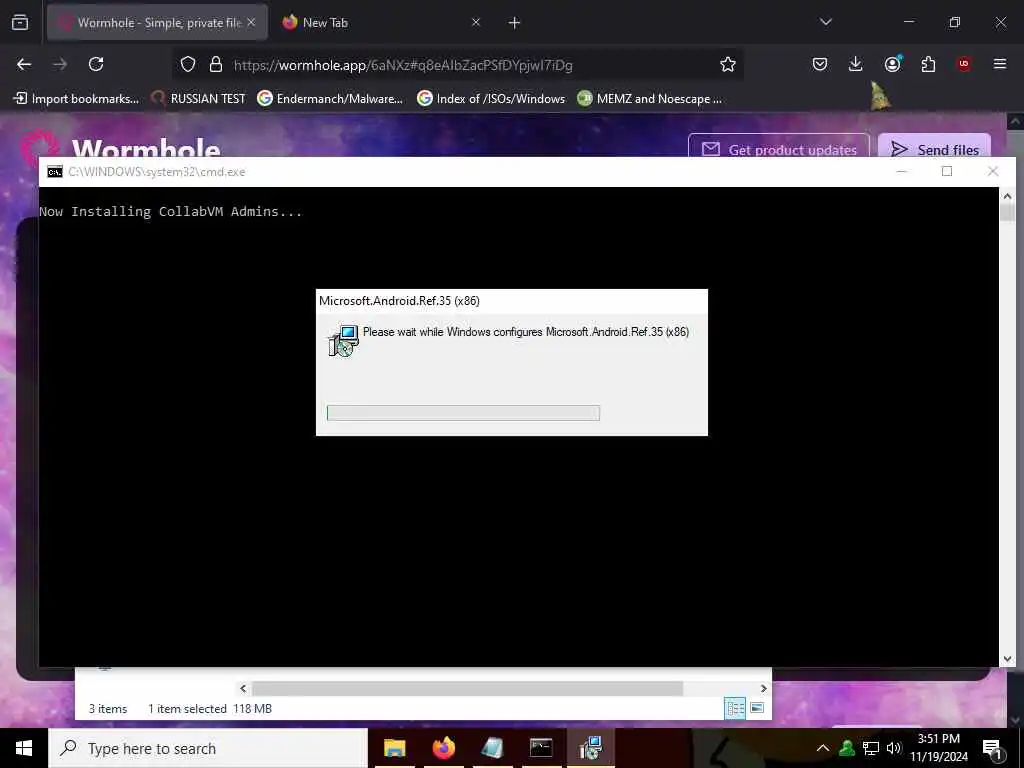This screenshot has height=768, width=1024.
Task: Switch File Explorer to large icons view
Action: pyautogui.click(x=757, y=708)
